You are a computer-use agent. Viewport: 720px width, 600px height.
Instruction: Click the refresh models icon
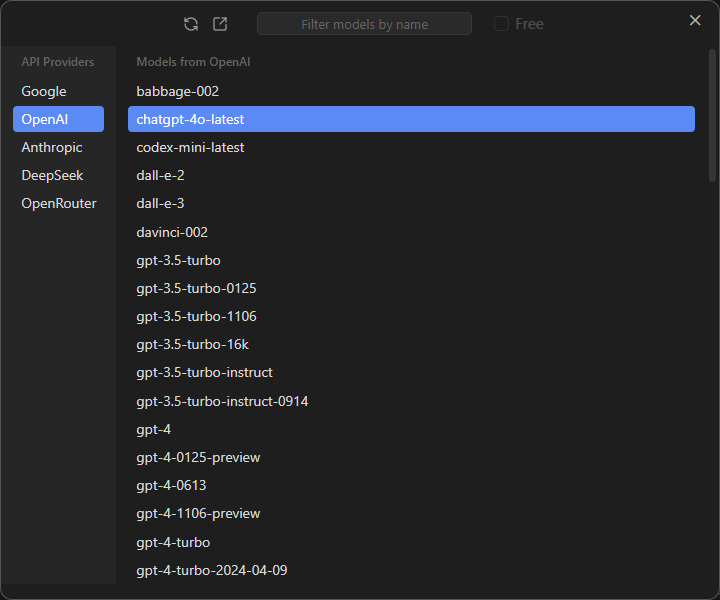pyautogui.click(x=191, y=24)
